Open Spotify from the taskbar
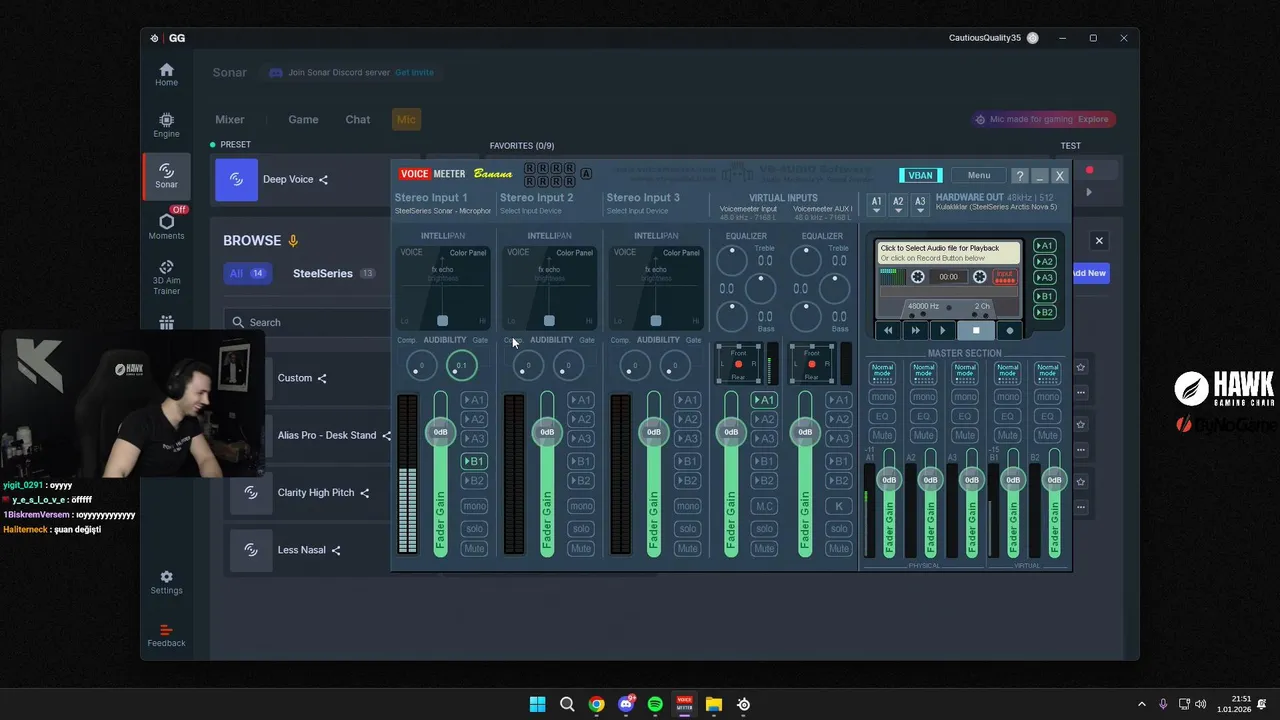Screen dimensions: 1280x720 (x=655, y=704)
